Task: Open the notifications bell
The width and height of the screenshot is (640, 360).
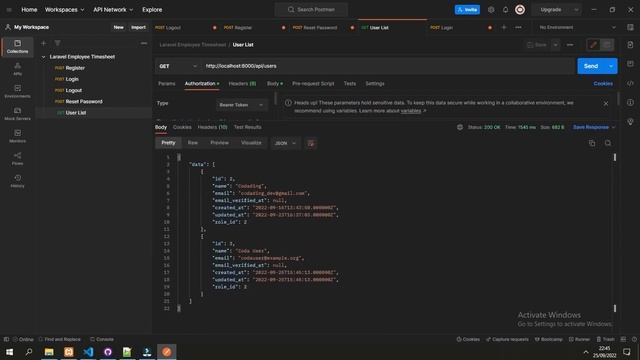Action: [505, 9]
